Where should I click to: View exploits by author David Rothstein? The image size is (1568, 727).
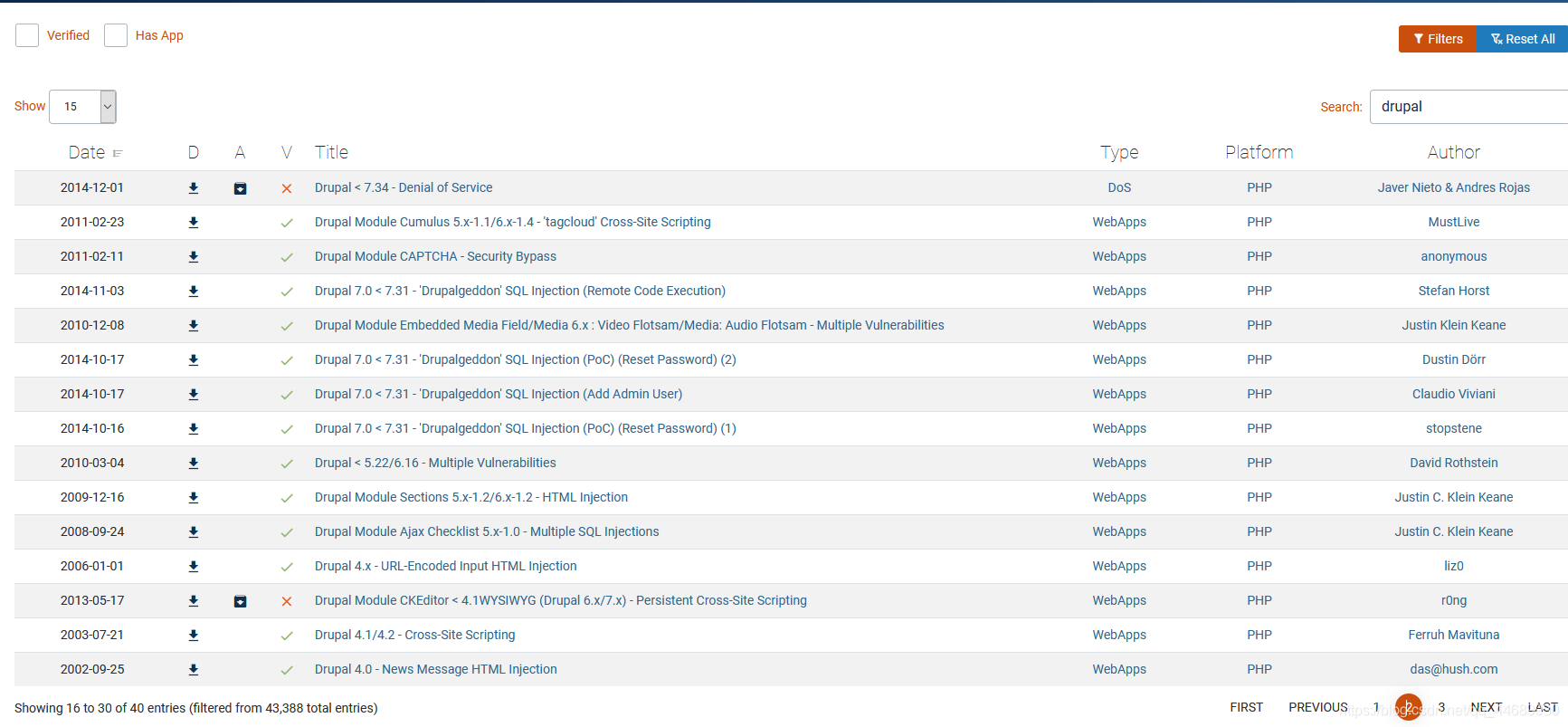[1454, 463]
